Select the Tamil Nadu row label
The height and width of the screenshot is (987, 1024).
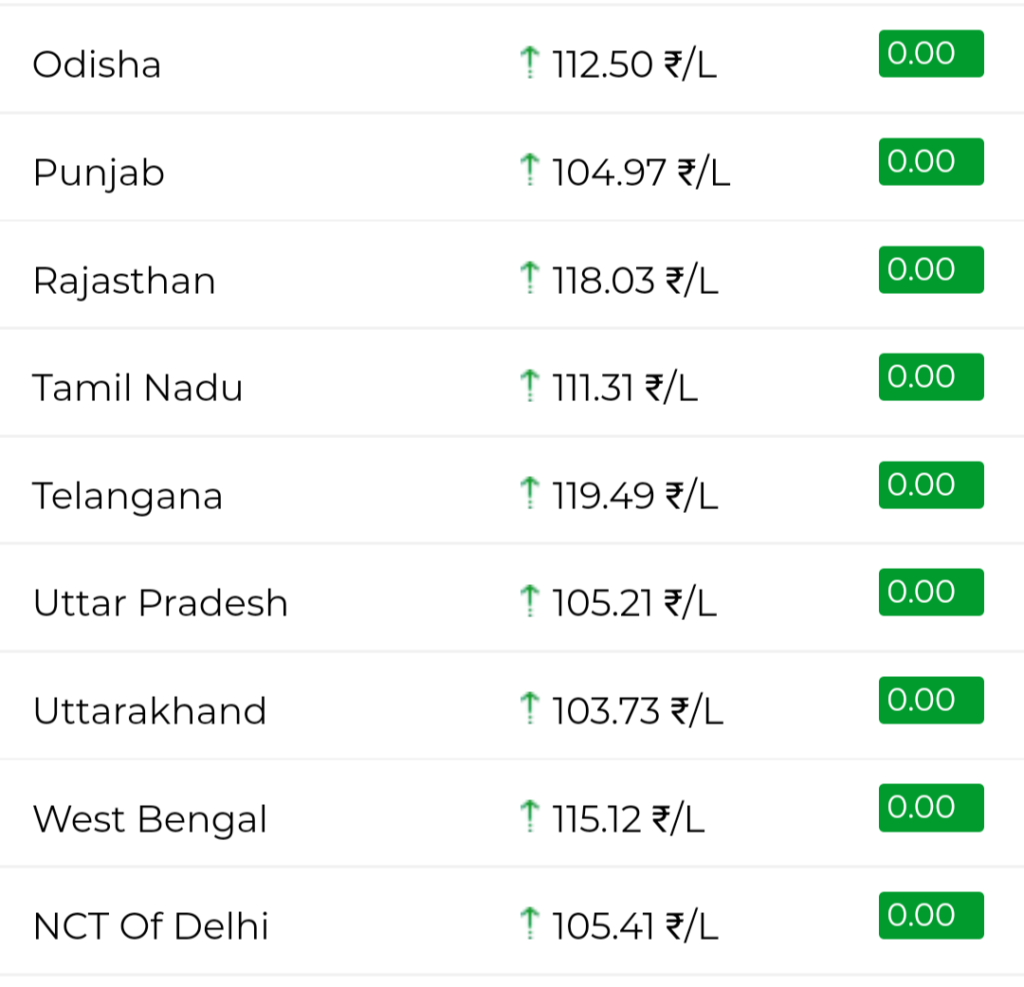(x=137, y=387)
